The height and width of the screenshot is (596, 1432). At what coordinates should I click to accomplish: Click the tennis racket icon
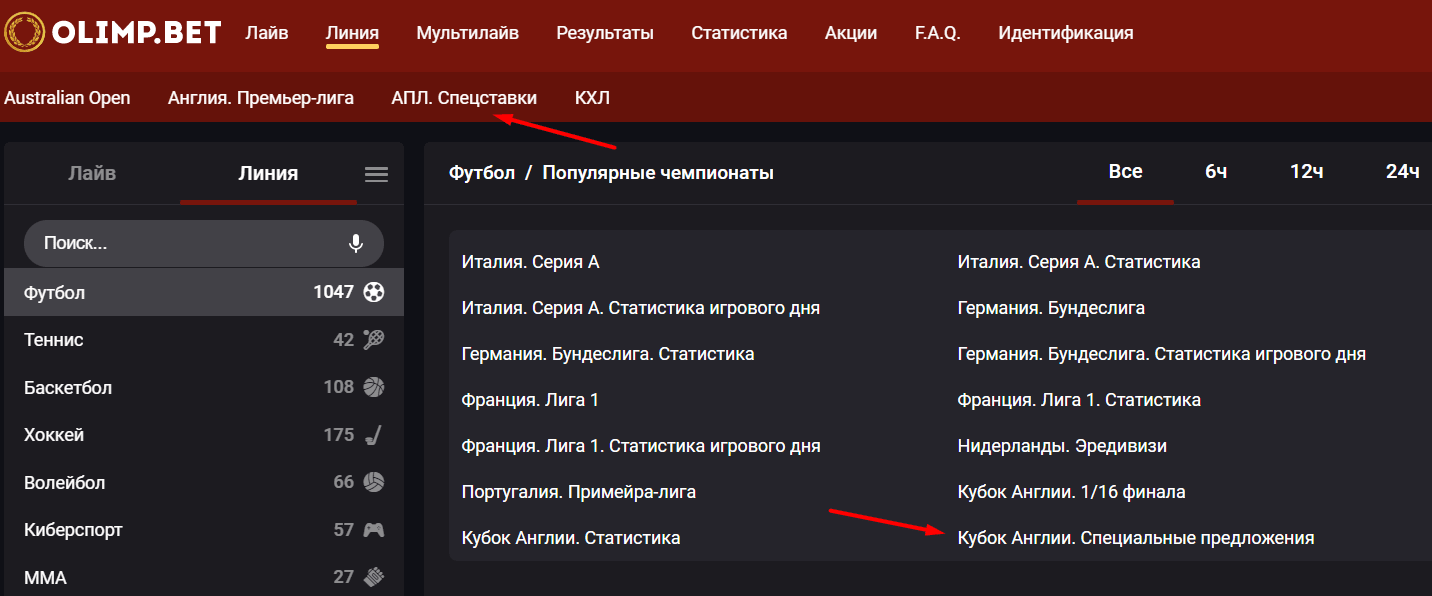[x=374, y=340]
